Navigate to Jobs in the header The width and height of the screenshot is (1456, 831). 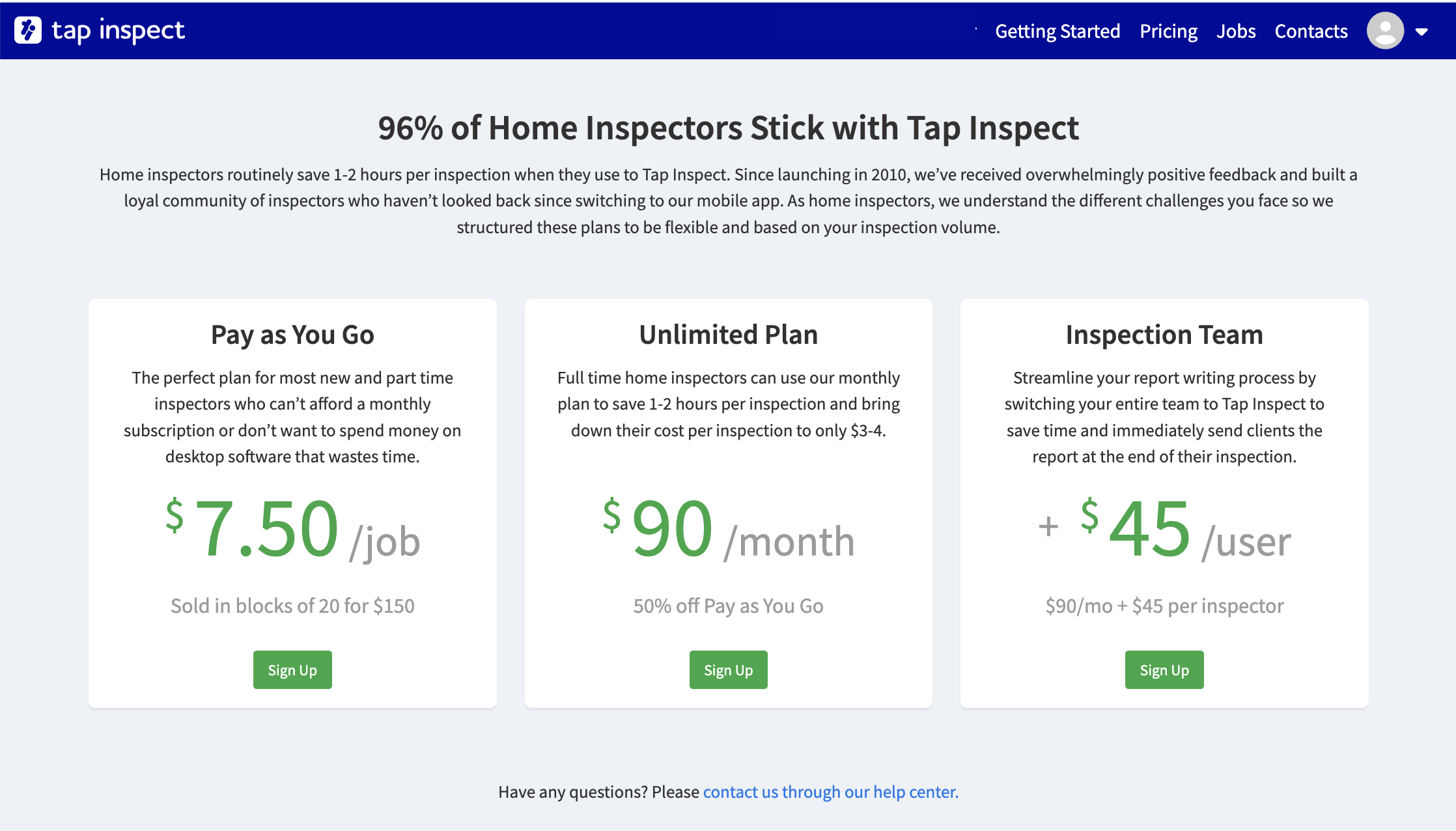[x=1236, y=31]
